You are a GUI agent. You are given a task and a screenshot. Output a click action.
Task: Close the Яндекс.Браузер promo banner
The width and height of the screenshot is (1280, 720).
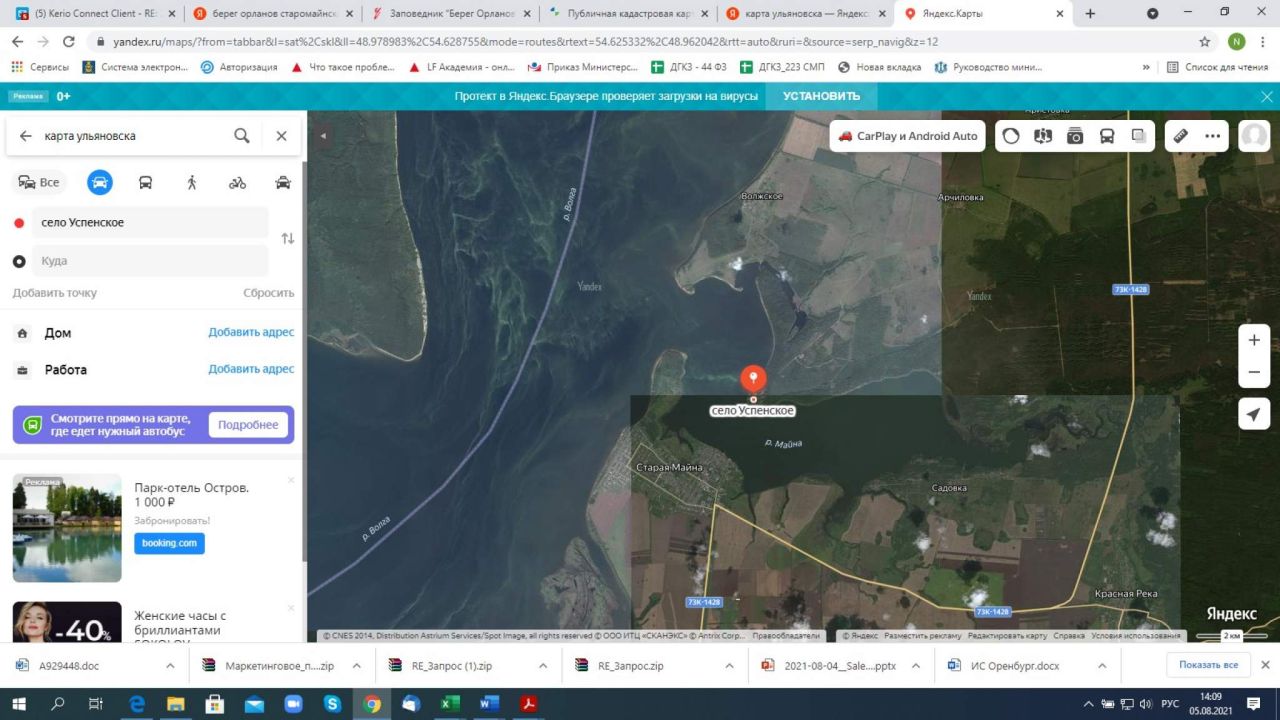[1267, 97]
